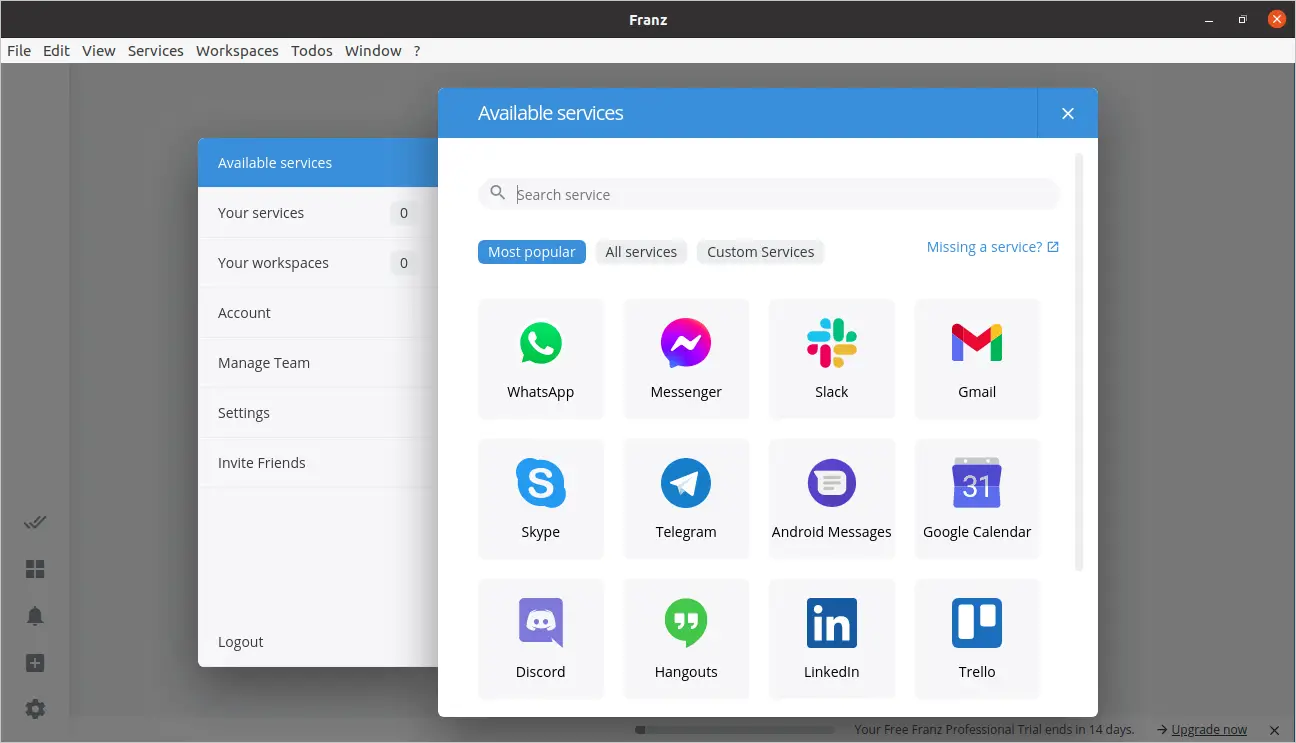Select the Most popular filter

coord(532,252)
